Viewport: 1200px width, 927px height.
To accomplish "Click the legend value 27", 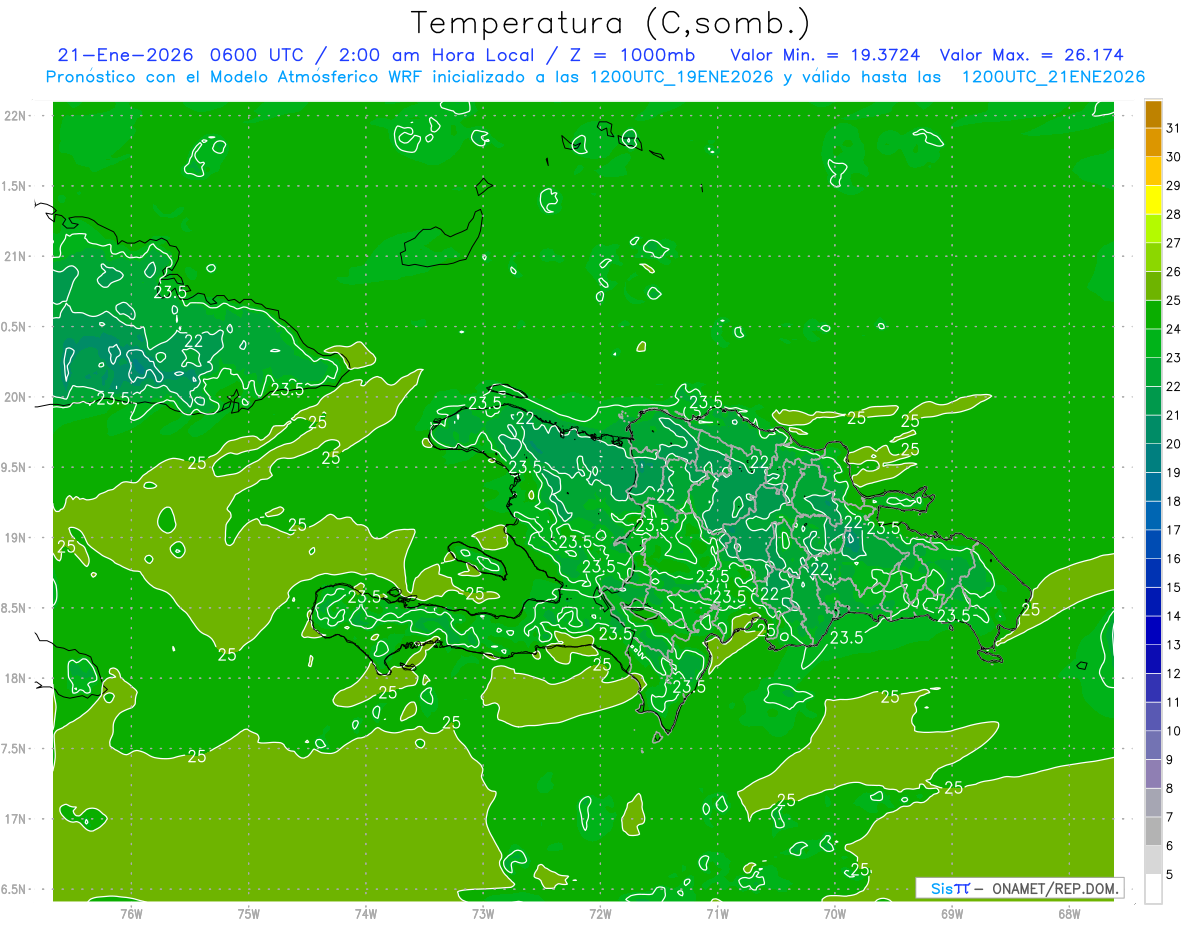I will pyautogui.click(x=1174, y=243).
